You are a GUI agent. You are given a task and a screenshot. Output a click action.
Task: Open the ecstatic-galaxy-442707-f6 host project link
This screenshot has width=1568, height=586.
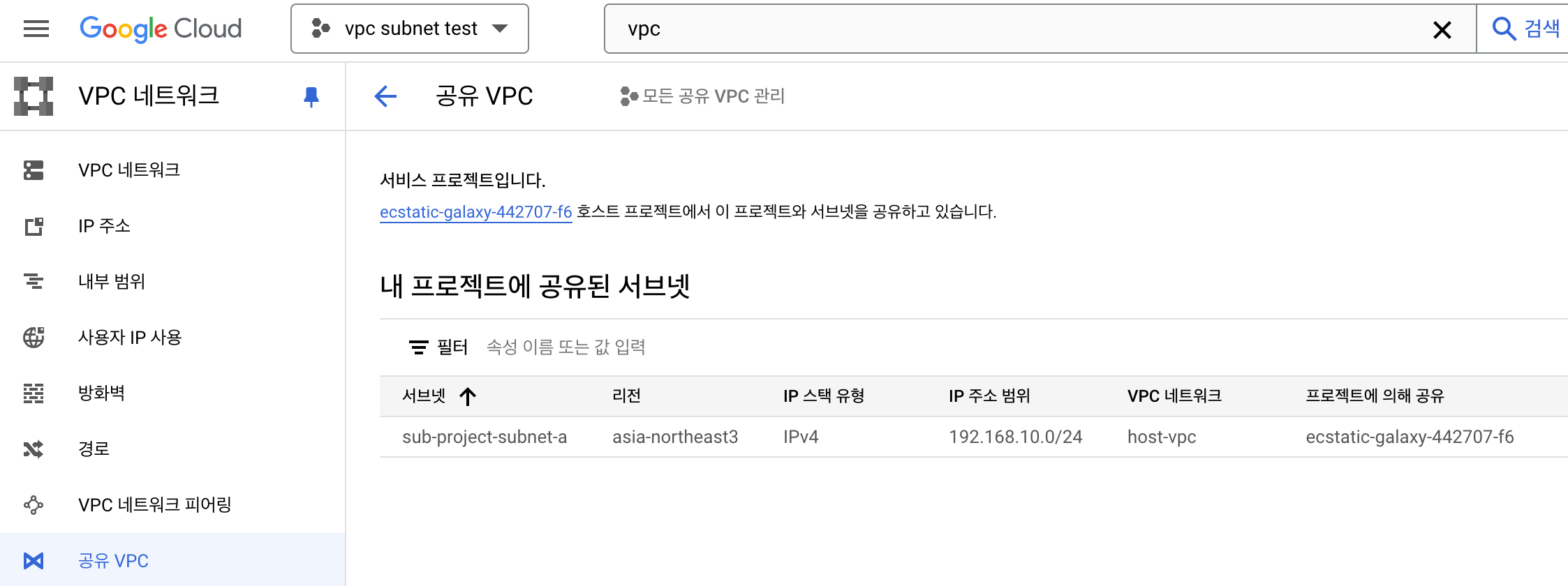pos(475,212)
